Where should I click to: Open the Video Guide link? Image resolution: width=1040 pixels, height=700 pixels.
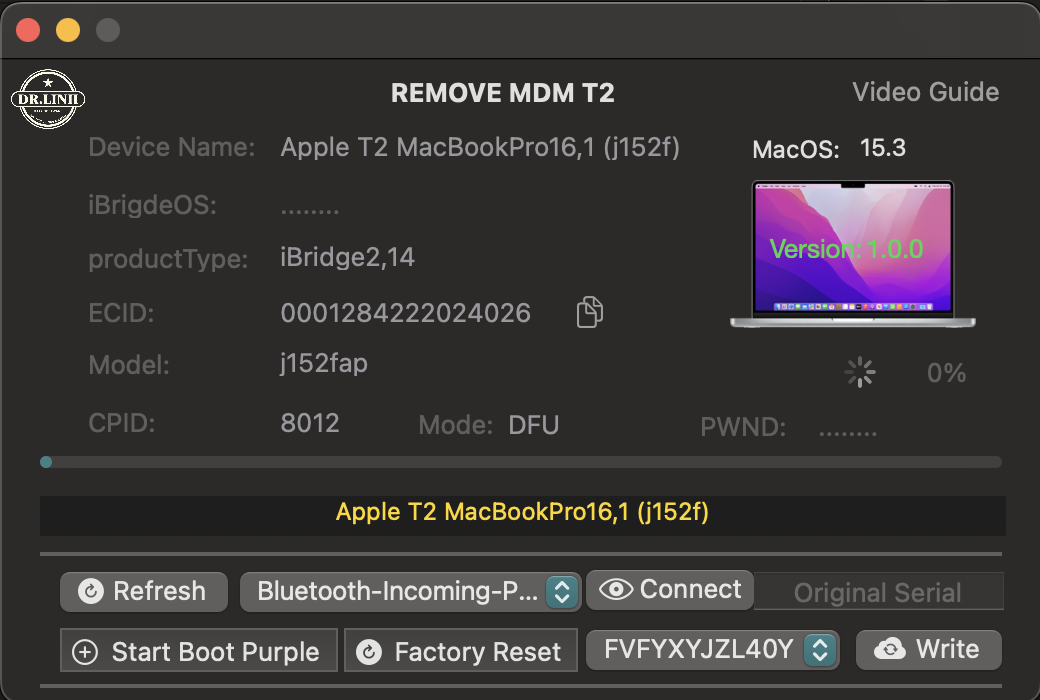point(925,92)
